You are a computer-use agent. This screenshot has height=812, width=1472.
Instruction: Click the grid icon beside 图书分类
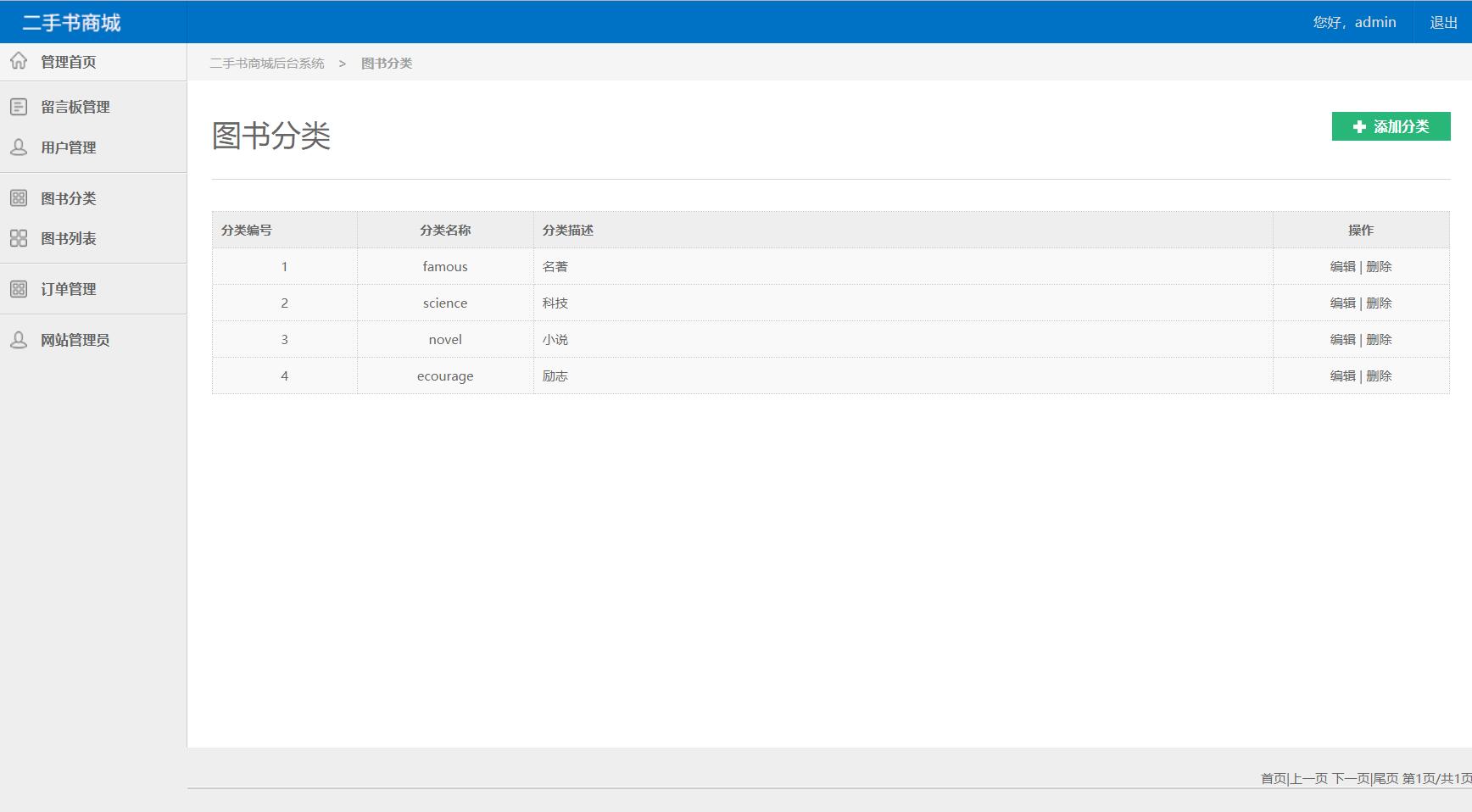click(19, 198)
